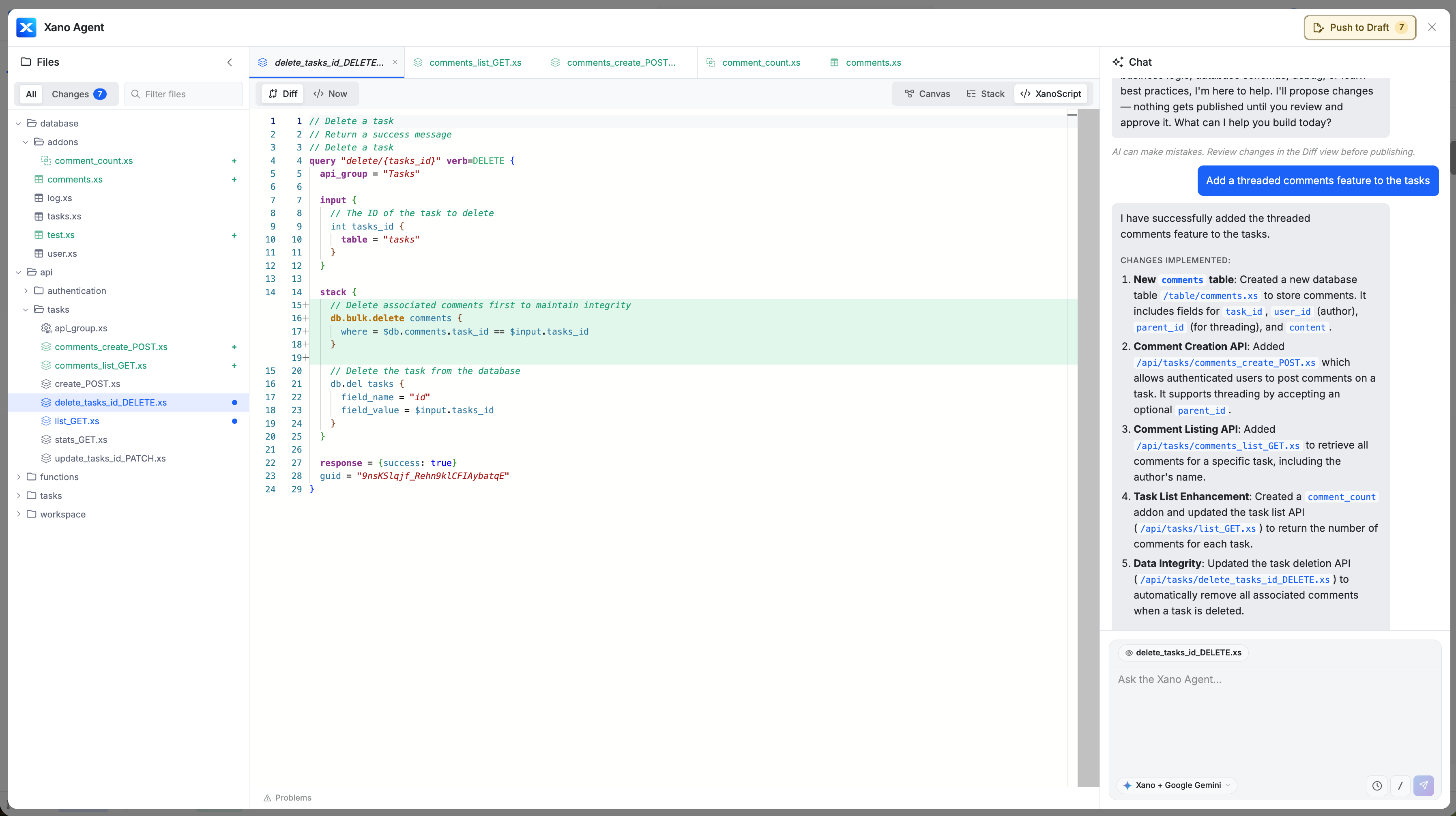Open /api/tasks/list_GET.xs link in chat
1456x816 pixels.
[1198, 529]
